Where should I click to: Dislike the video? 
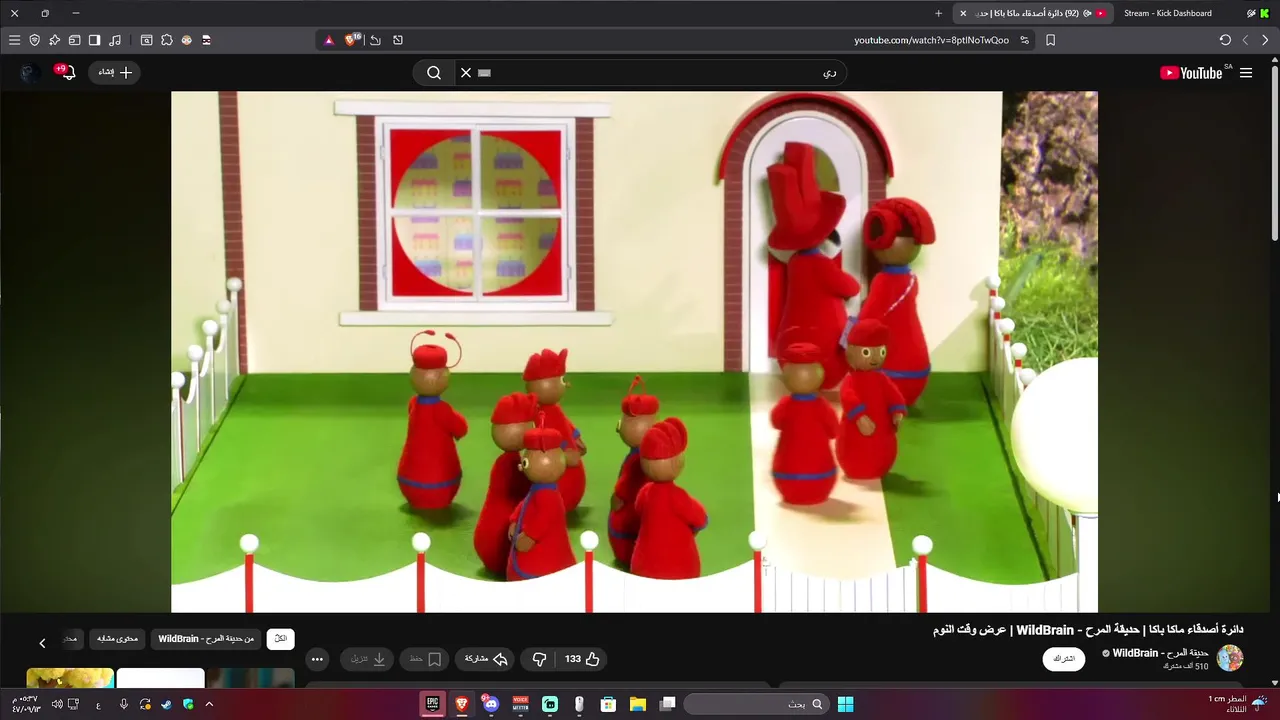539,659
